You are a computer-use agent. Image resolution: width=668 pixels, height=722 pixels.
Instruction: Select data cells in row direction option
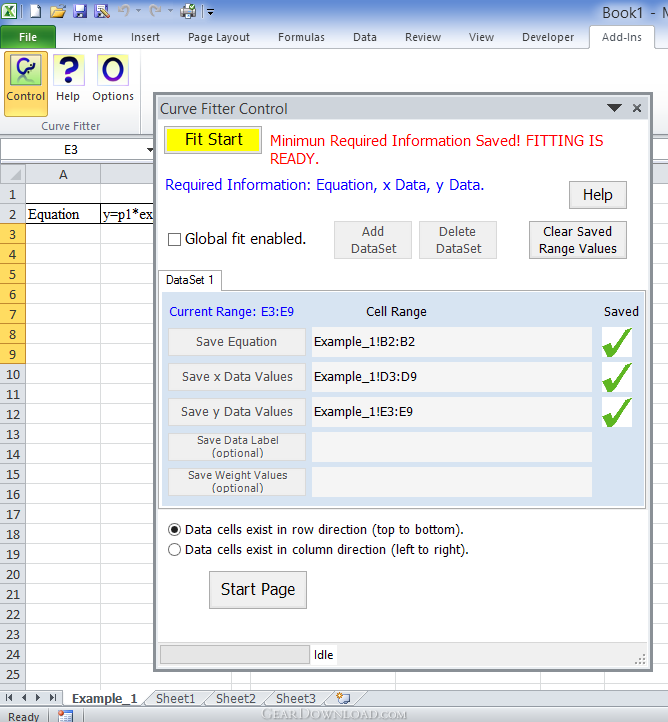[174, 530]
